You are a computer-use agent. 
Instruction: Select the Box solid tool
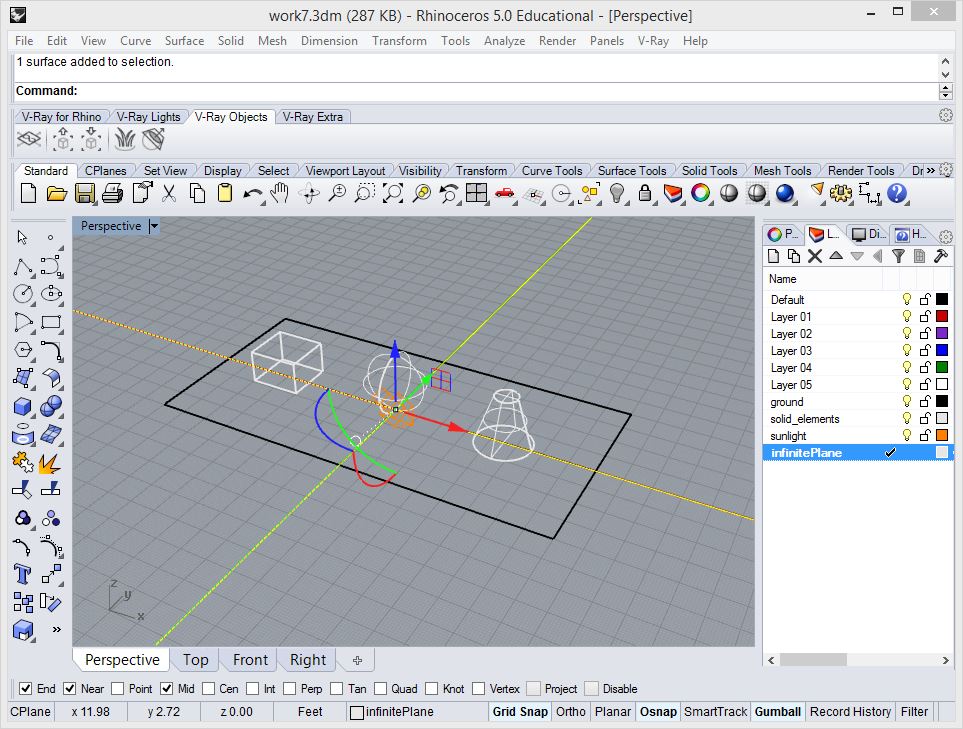tap(23, 407)
